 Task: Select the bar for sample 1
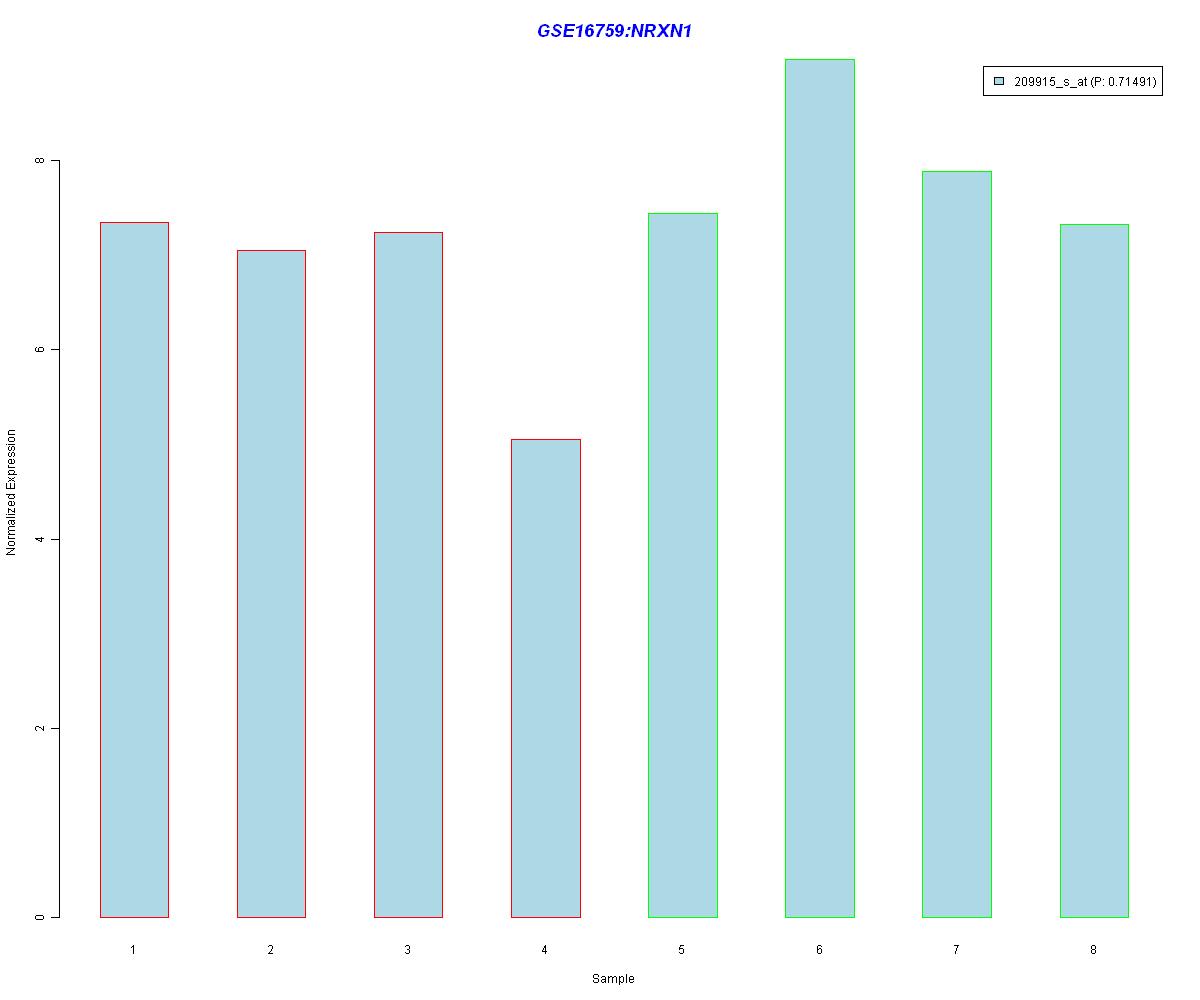pos(134,569)
